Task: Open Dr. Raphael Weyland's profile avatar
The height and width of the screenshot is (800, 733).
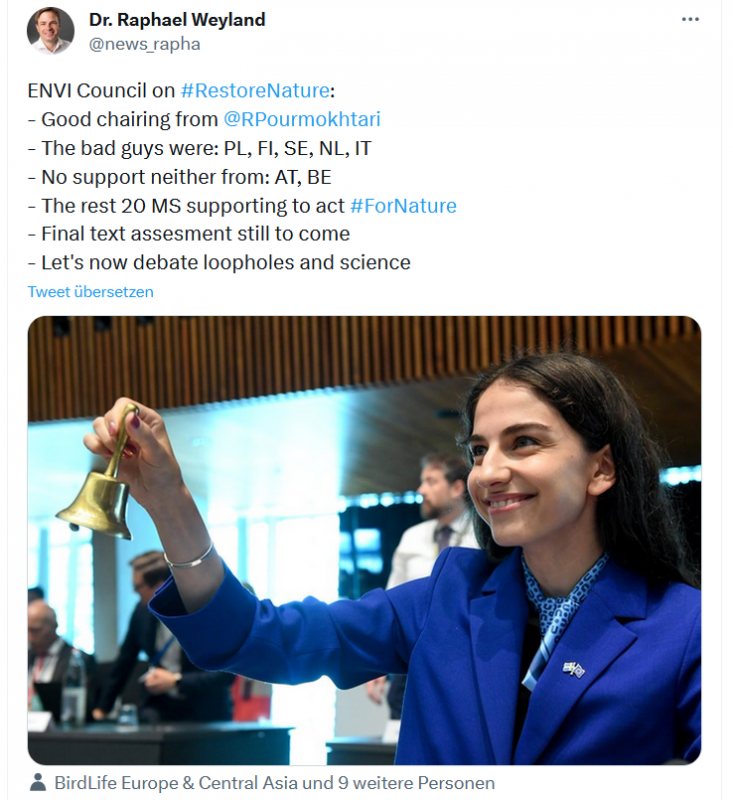Action: [51, 31]
